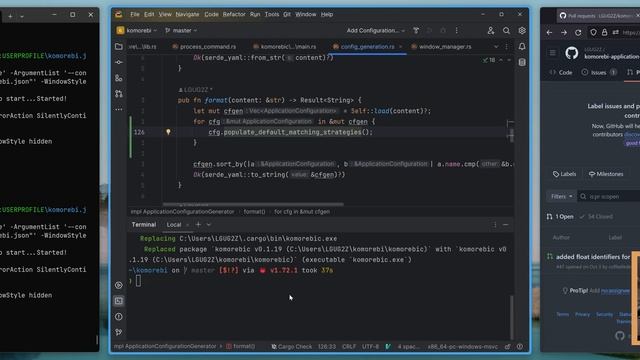
Task: Open the Problems tool window icon
Action: point(119,317)
